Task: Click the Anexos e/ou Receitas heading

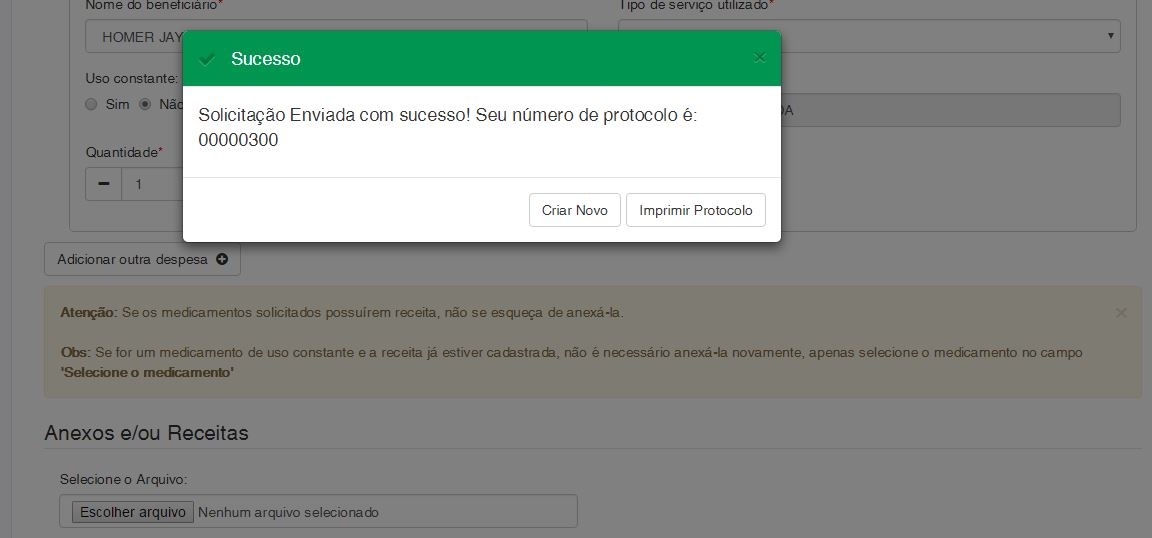Action: pos(146,433)
